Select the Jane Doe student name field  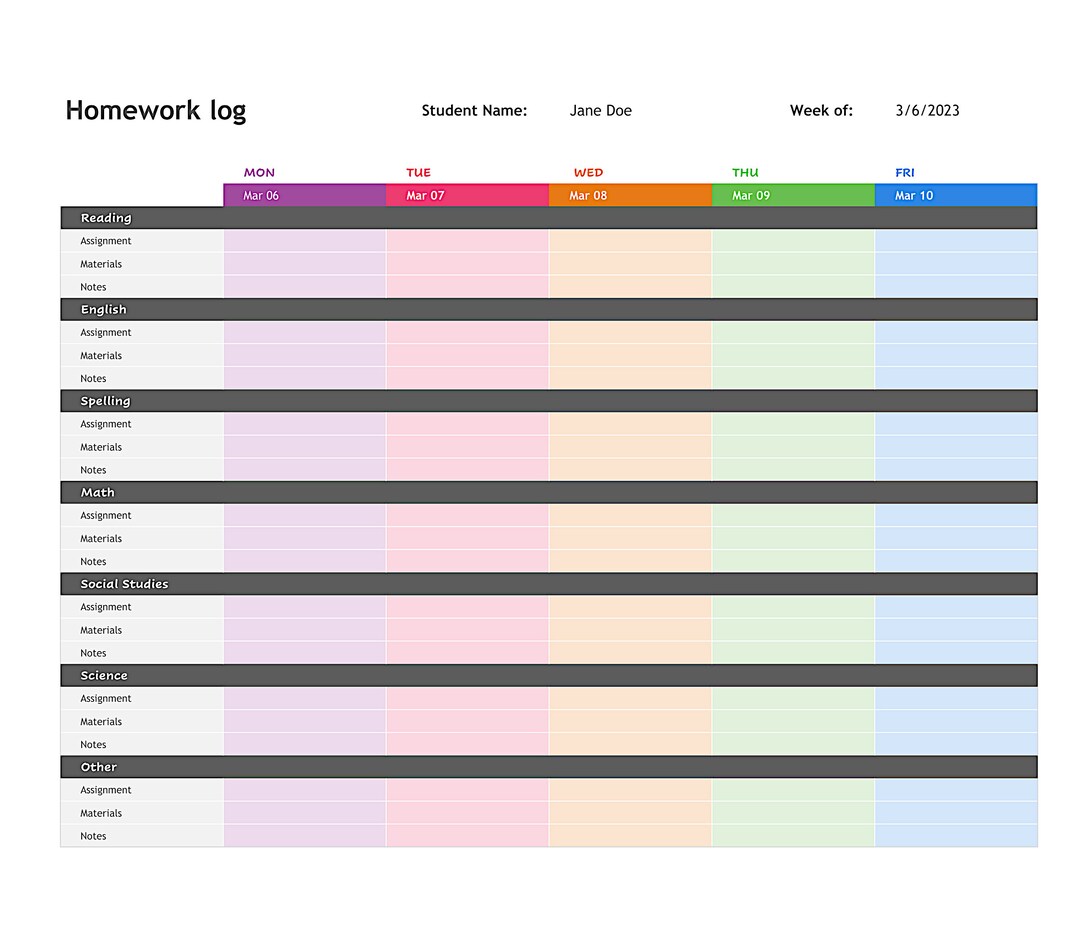tap(601, 110)
